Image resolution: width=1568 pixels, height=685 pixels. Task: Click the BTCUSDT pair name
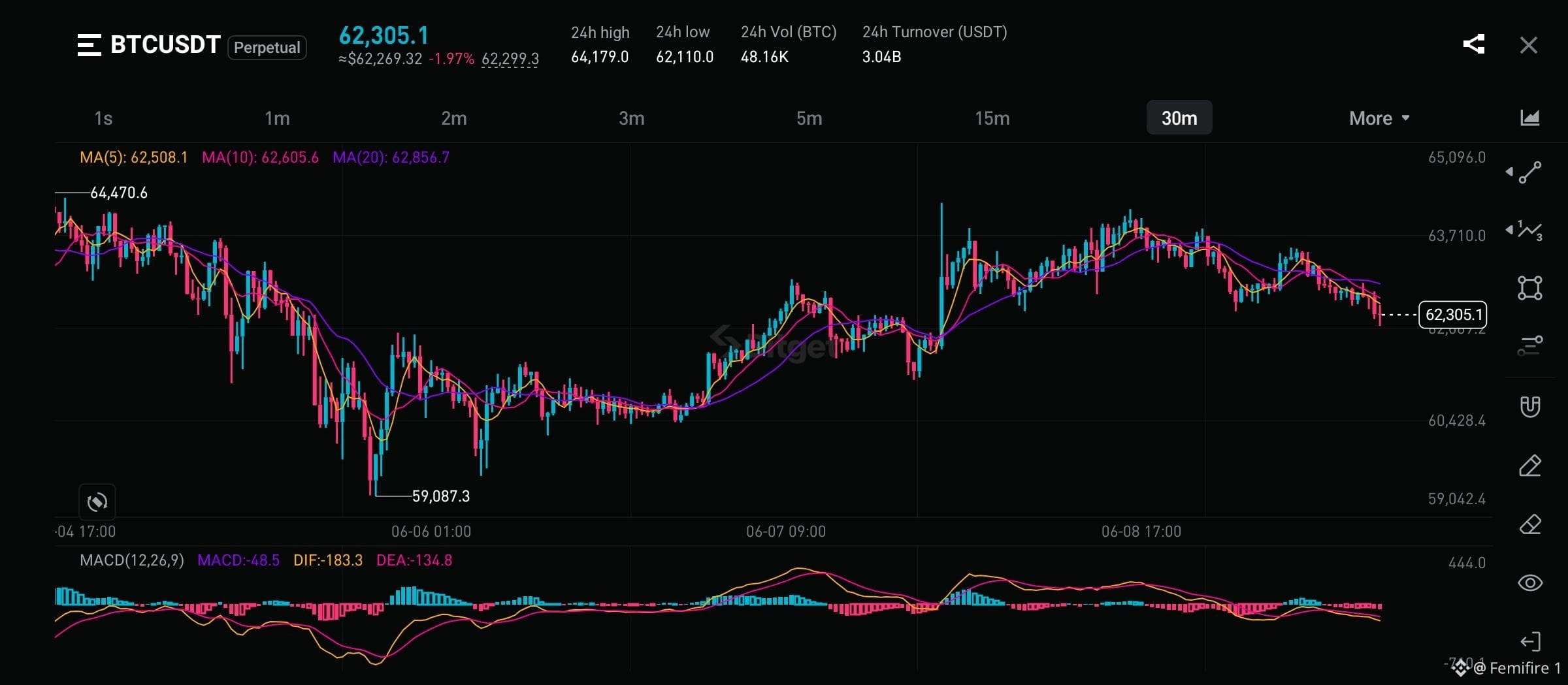[x=165, y=45]
